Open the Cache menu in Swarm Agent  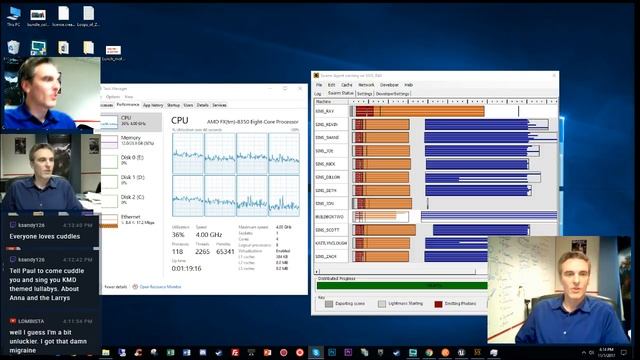347,85
